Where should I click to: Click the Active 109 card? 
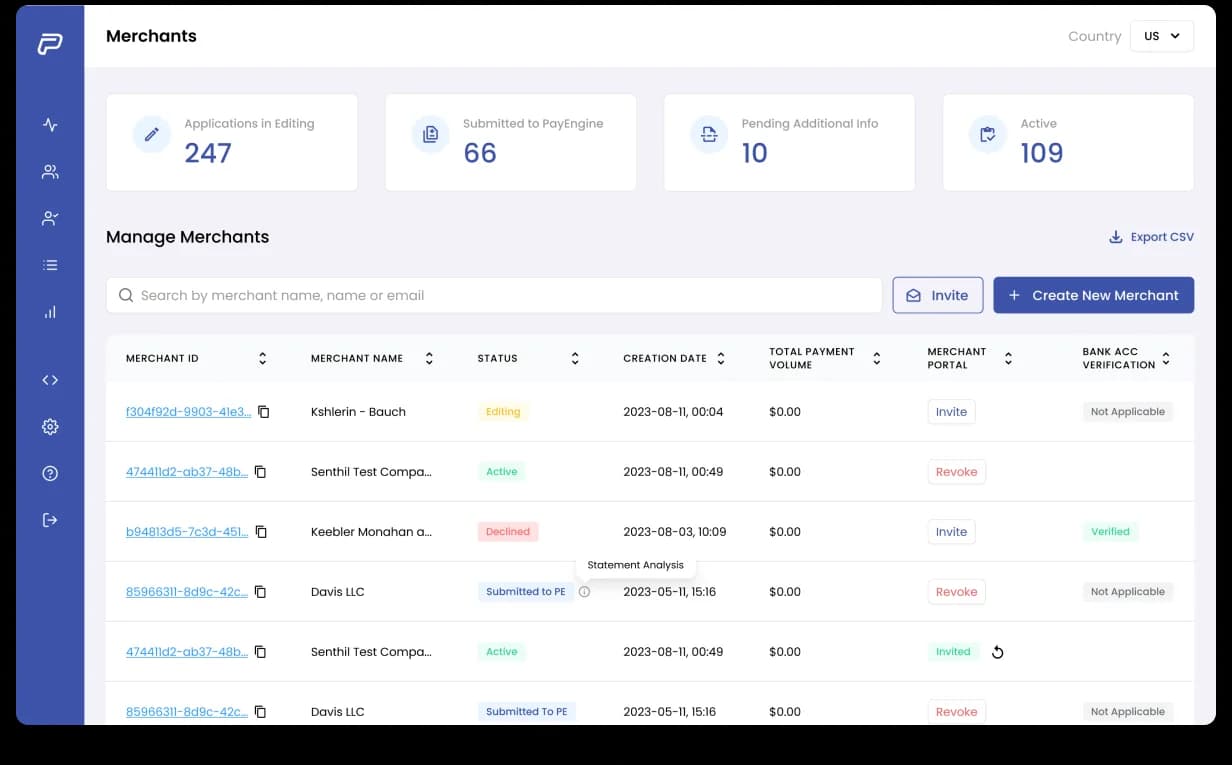click(x=1068, y=142)
